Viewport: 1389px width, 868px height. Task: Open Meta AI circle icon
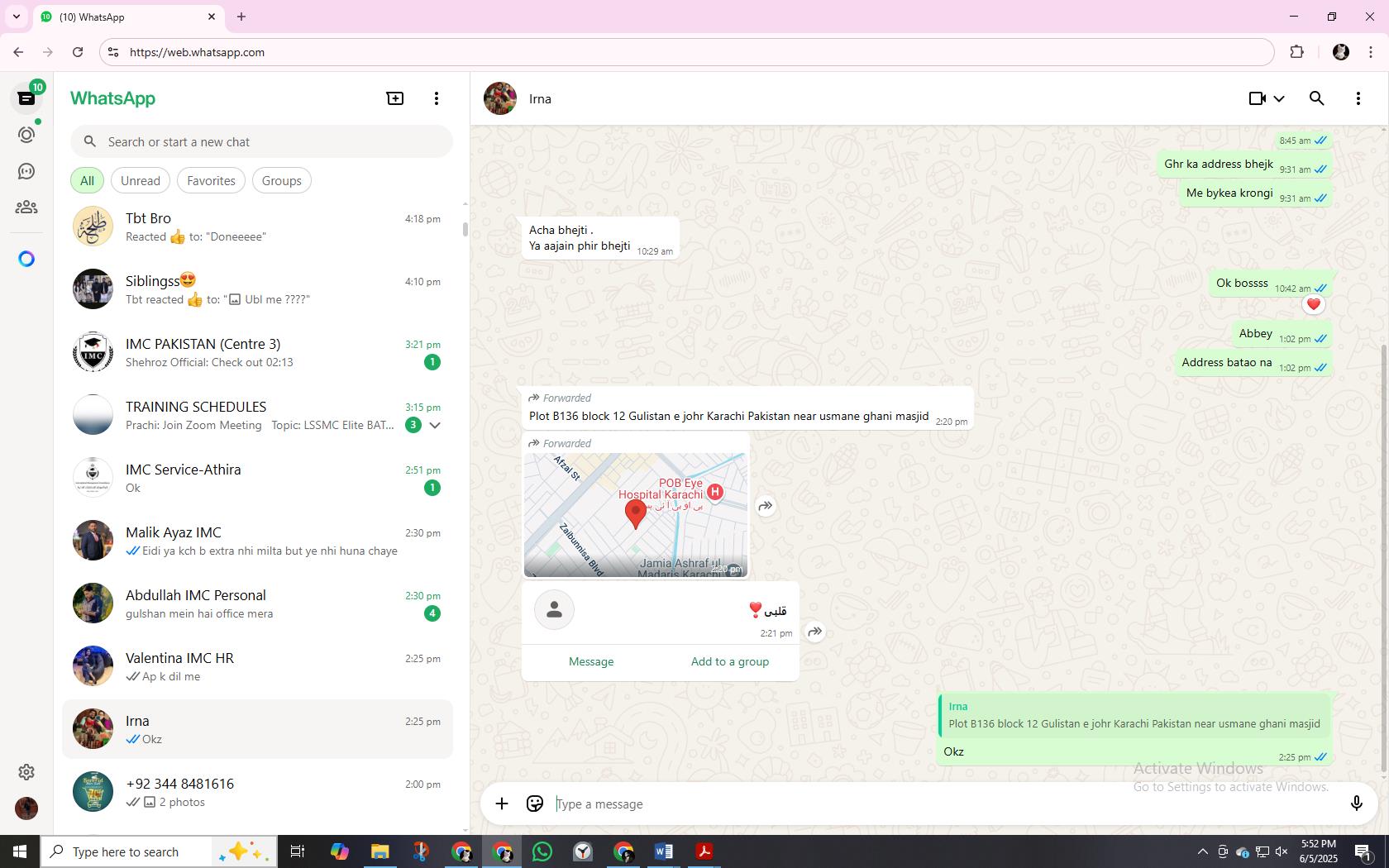(26, 259)
